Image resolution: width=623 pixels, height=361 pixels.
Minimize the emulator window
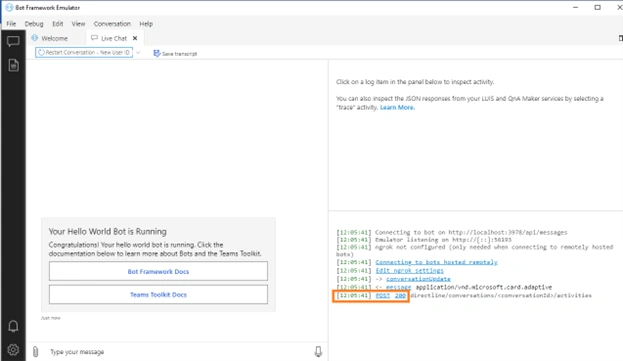[x=575, y=7]
